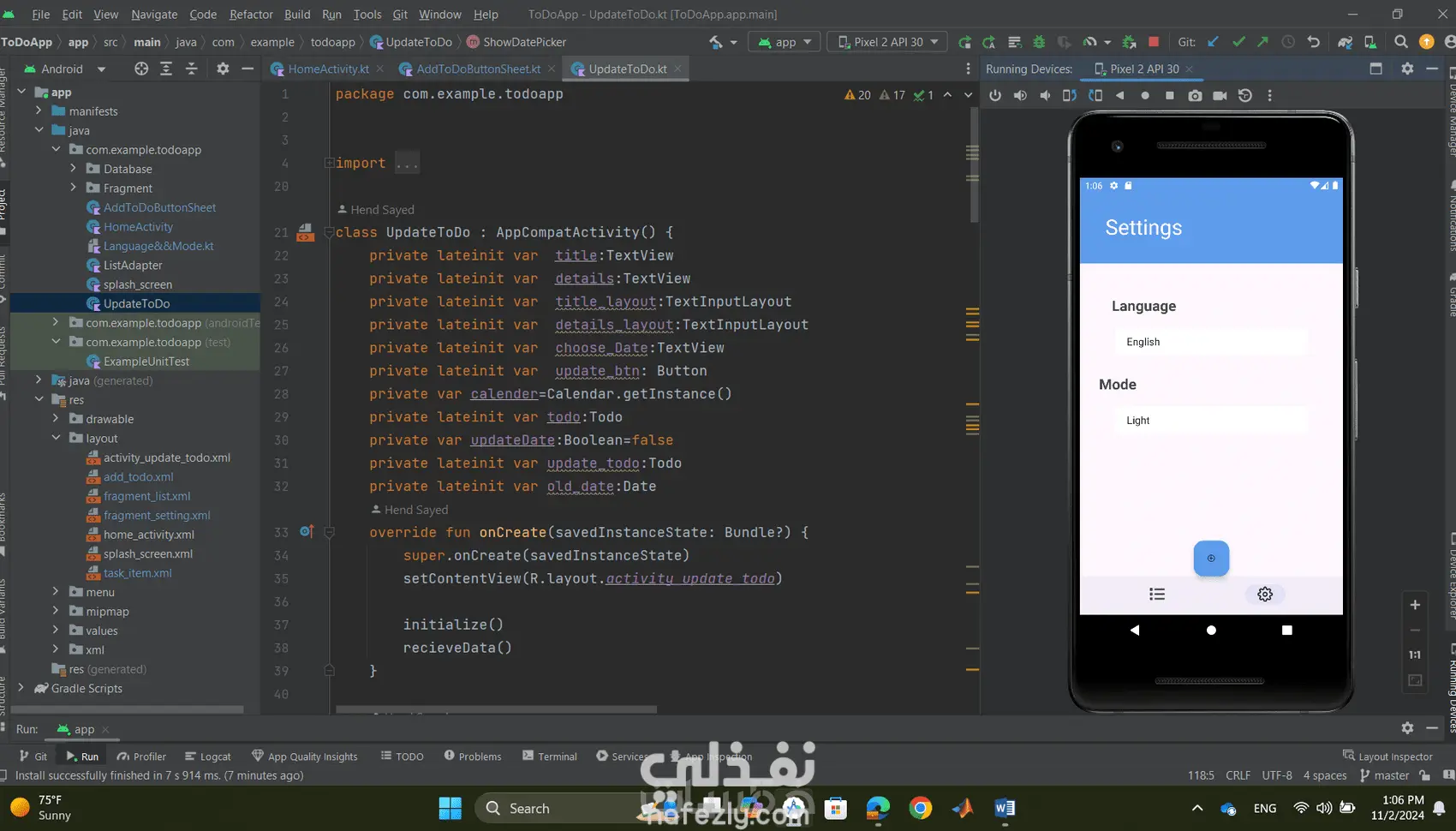Click Sync Project with Gradle Files icon
The width and height of the screenshot is (1456, 831).
(1346, 42)
